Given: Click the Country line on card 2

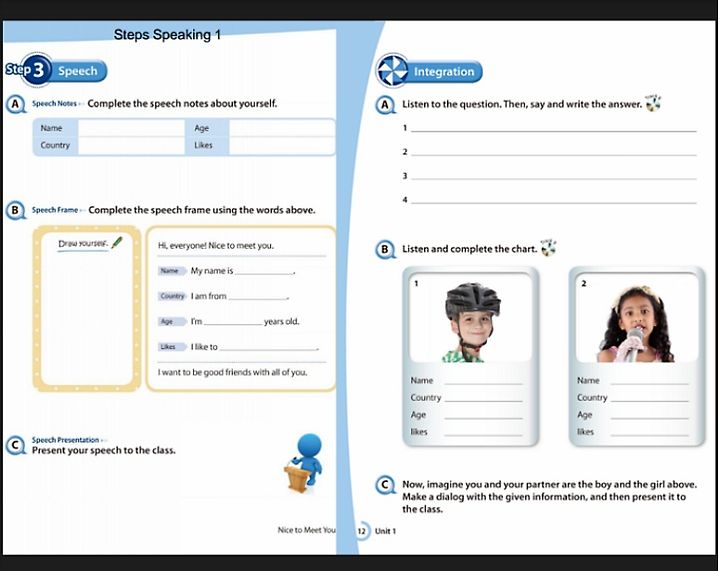Looking at the screenshot, I should (650, 397).
